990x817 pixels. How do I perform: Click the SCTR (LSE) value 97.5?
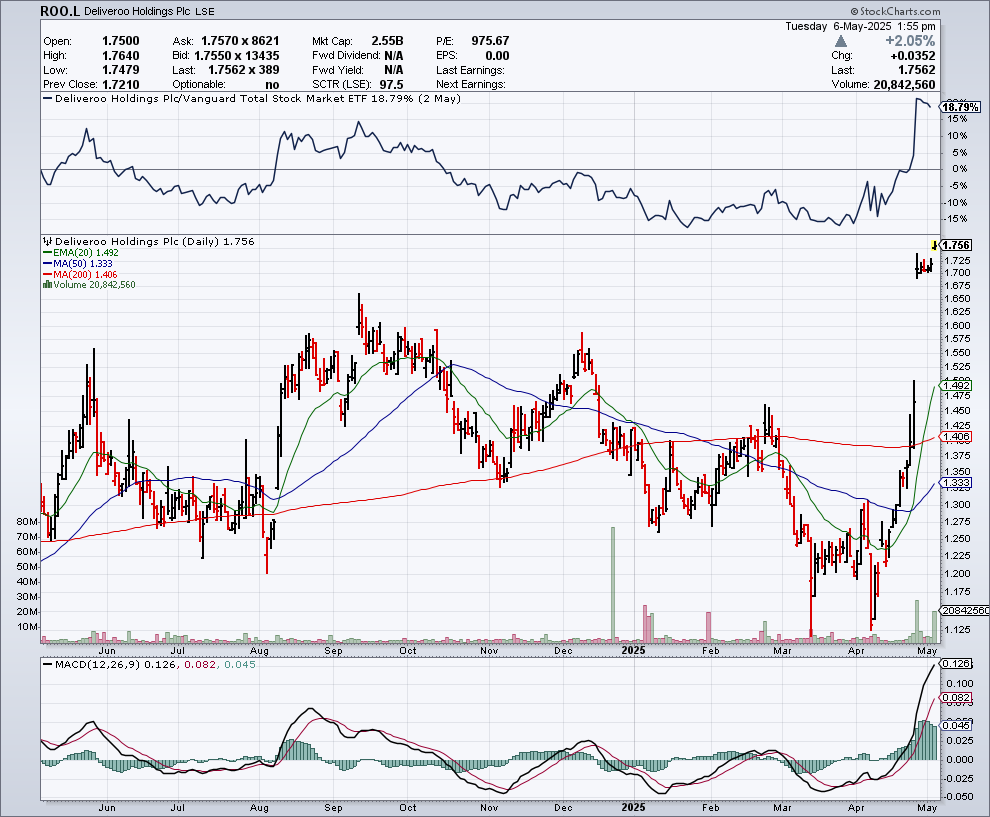391,85
